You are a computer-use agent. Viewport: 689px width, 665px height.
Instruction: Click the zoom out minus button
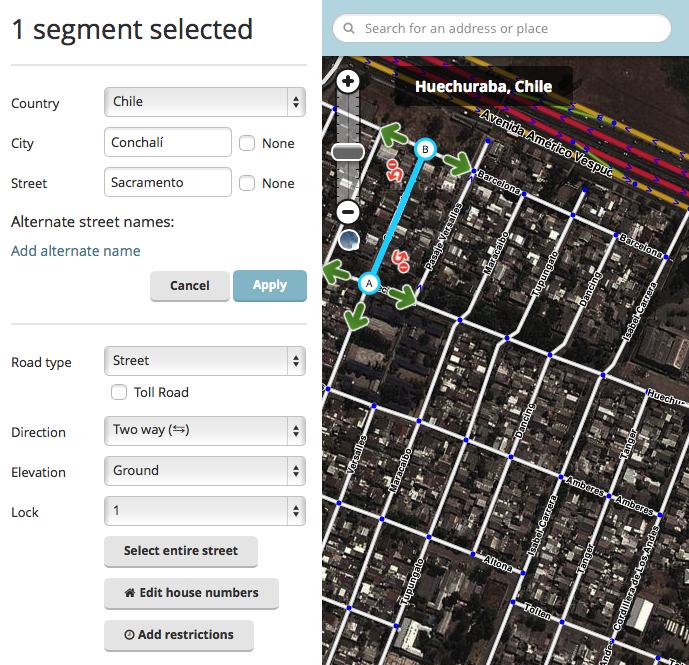click(348, 212)
